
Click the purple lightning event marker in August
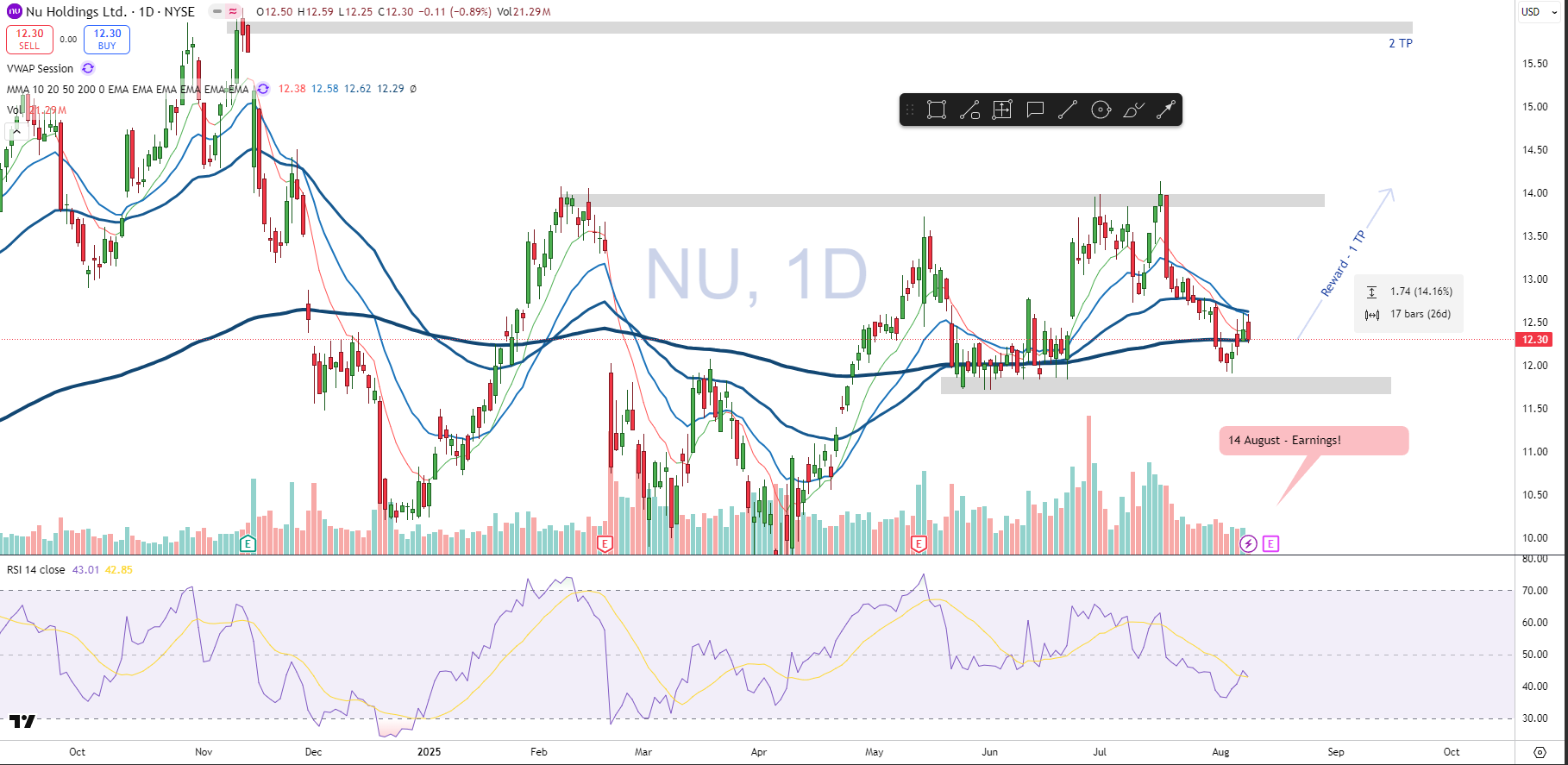coord(1248,543)
